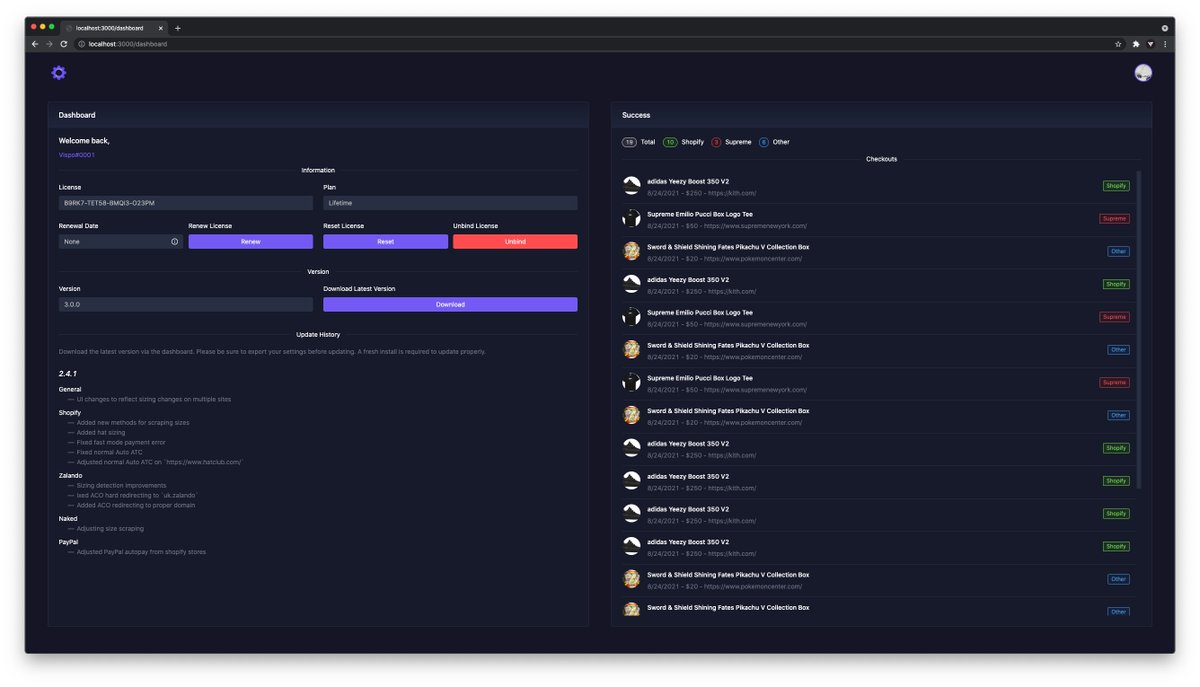The width and height of the screenshot is (1200, 687).
Task: Click the PayPal changelog heading
Action: coord(69,541)
